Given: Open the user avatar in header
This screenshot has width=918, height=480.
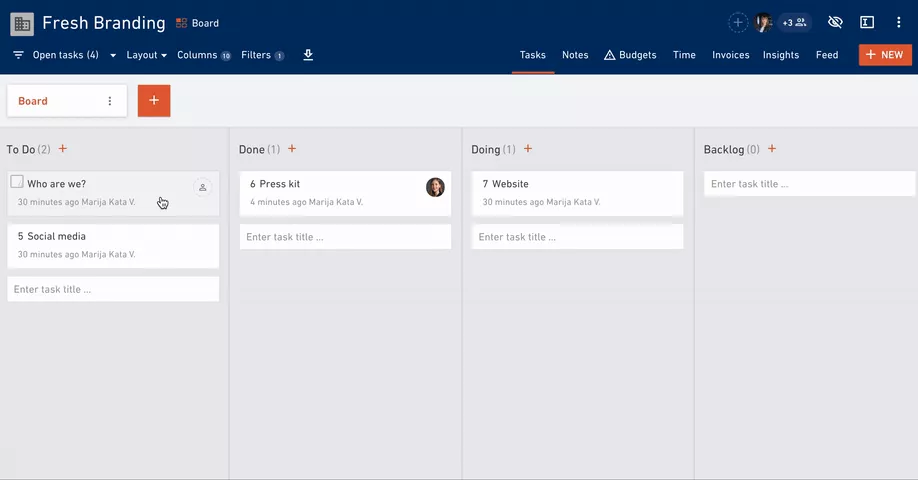Looking at the screenshot, I should pyautogui.click(x=763, y=23).
